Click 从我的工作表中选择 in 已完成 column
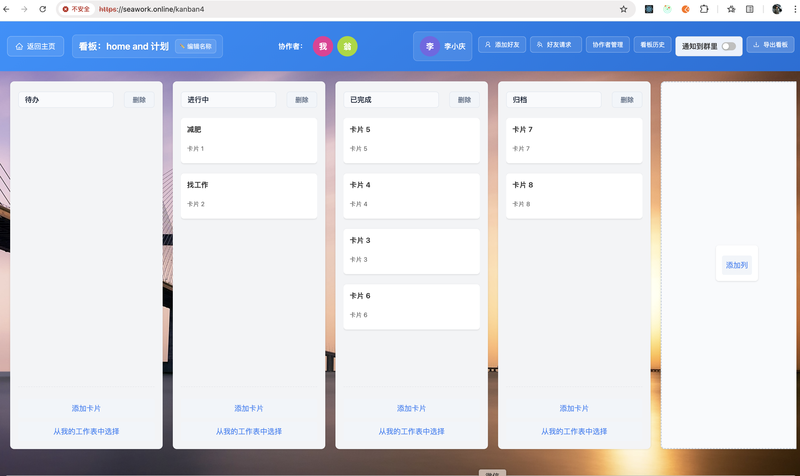 (x=412, y=431)
